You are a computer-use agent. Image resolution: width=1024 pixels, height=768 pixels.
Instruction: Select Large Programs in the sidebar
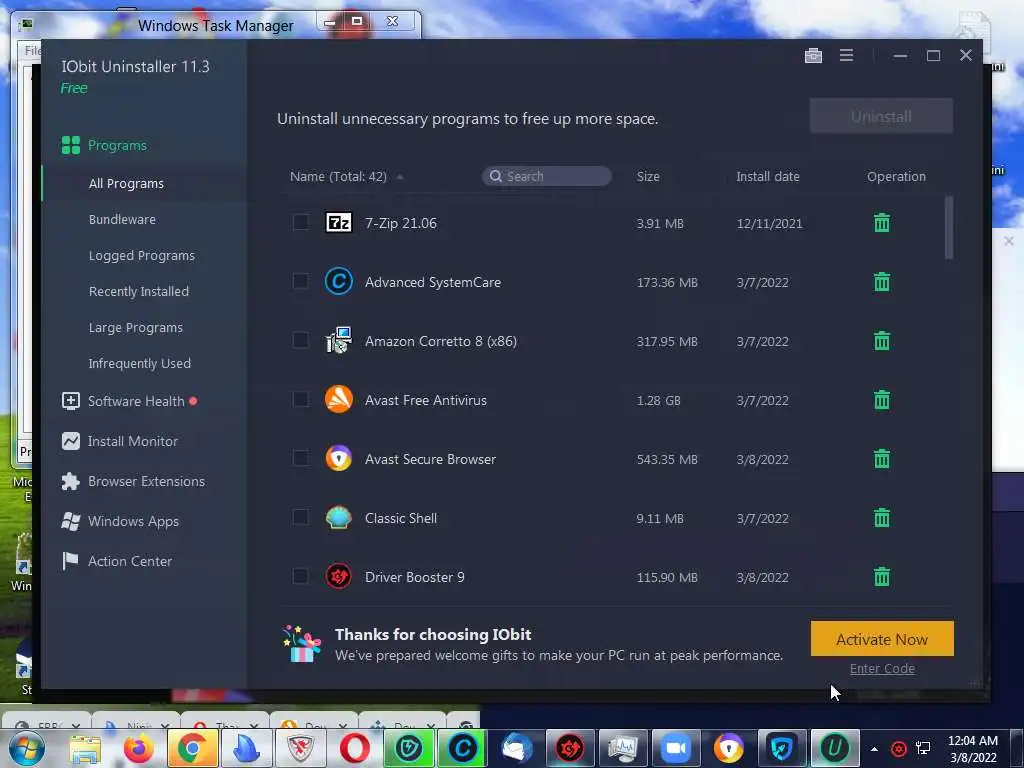click(x=136, y=327)
